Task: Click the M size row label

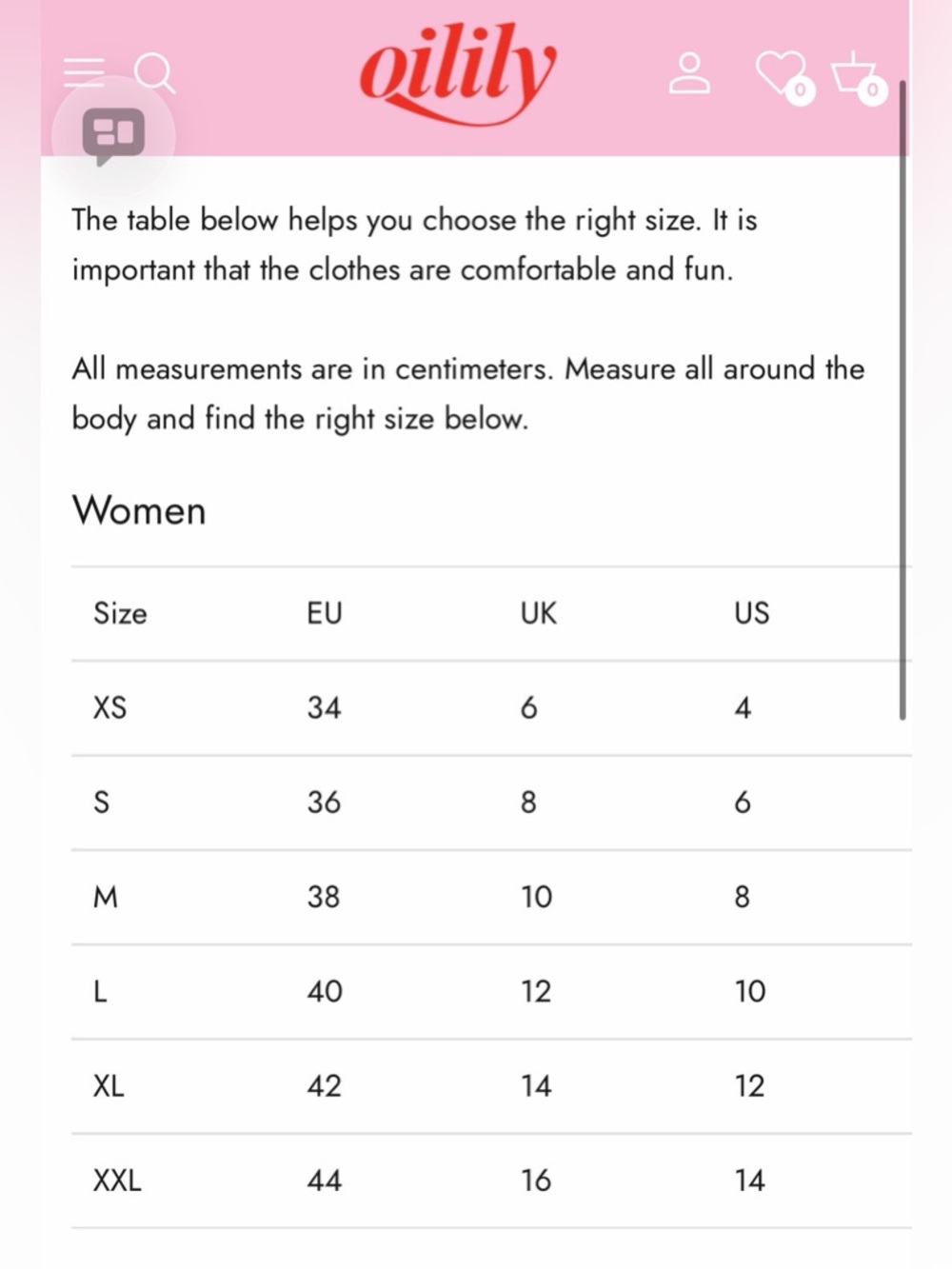Action: [105, 897]
